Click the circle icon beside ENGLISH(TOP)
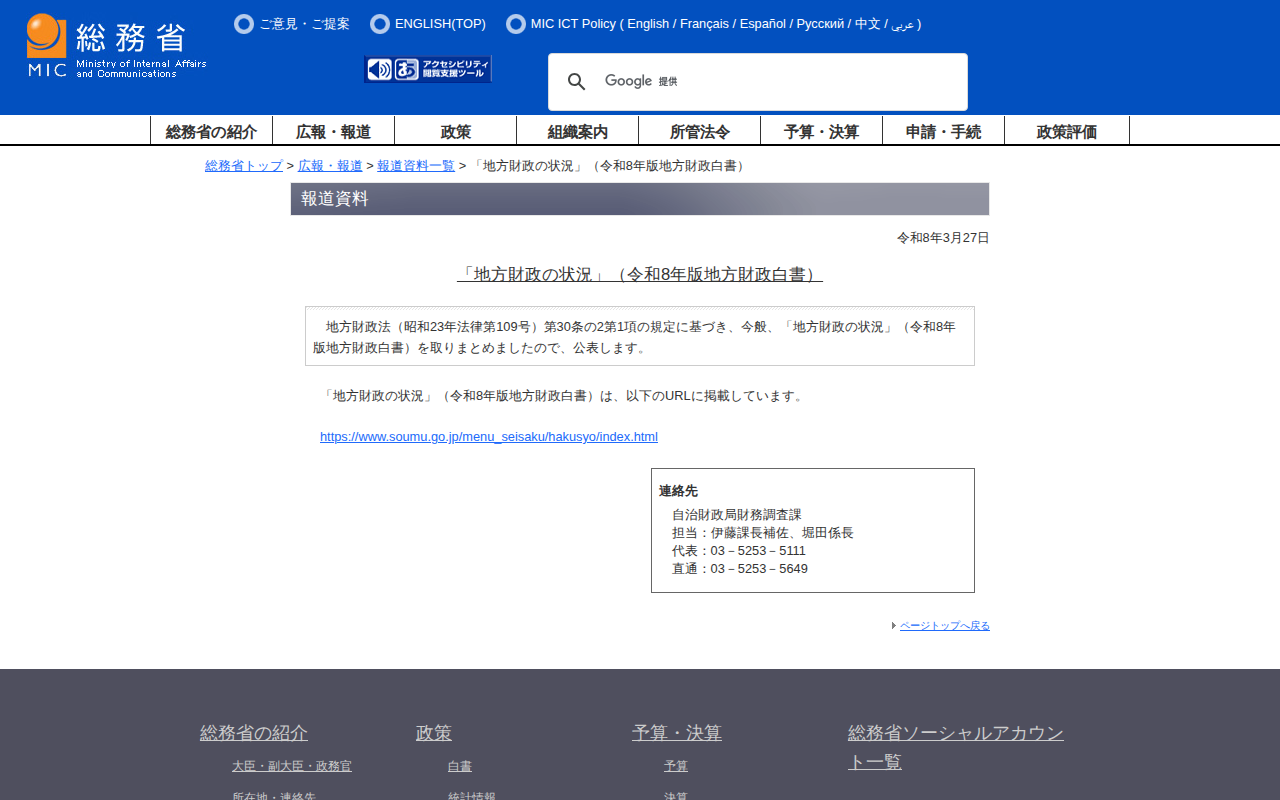The image size is (1280, 800). point(380,24)
